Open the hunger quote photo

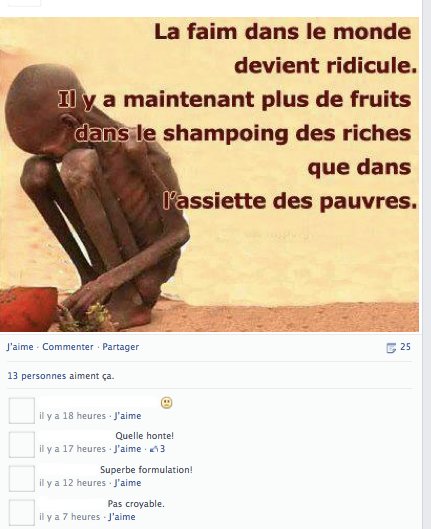tap(209, 174)
